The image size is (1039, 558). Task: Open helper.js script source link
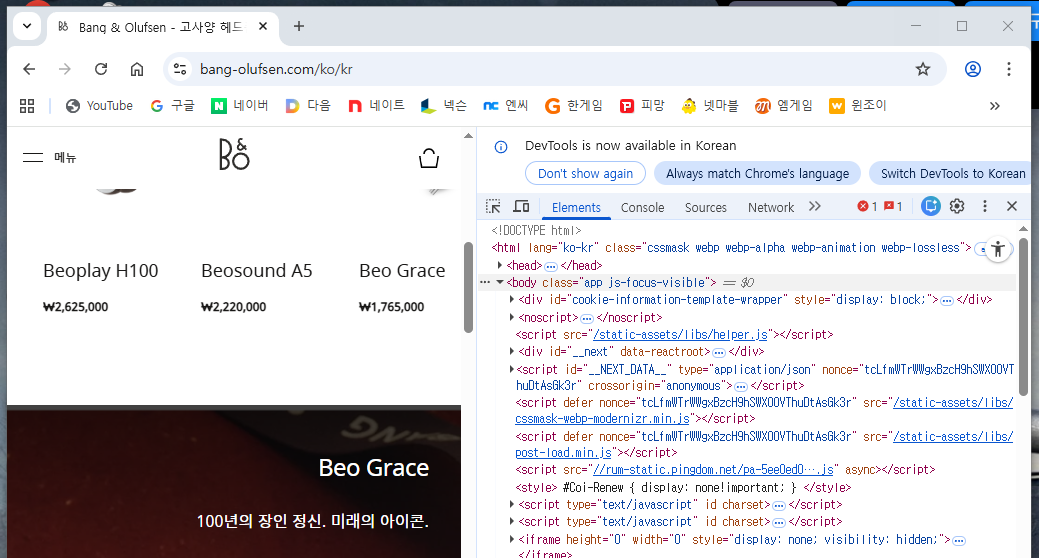[681, 335]
